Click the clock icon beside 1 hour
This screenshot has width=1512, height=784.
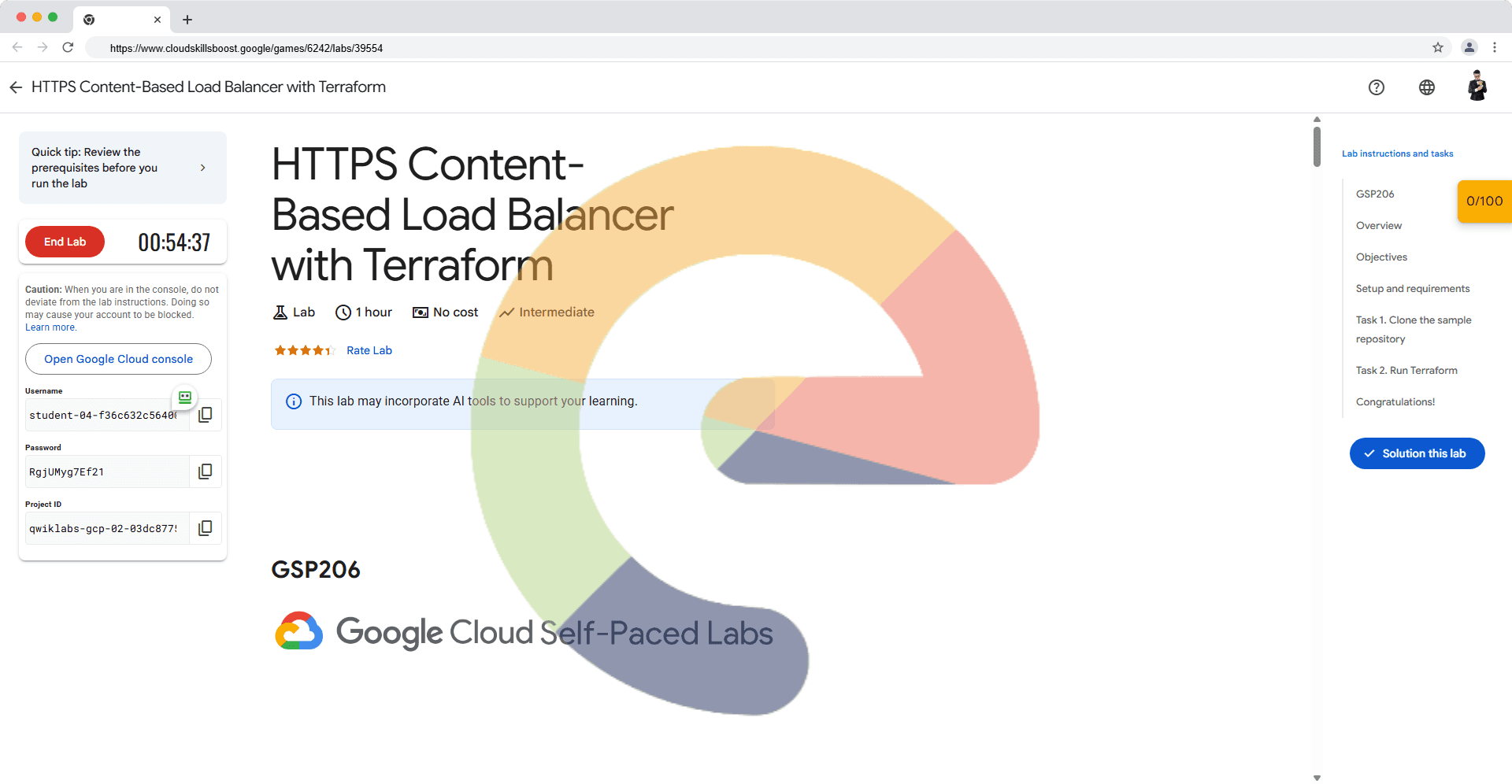(343, 312)
